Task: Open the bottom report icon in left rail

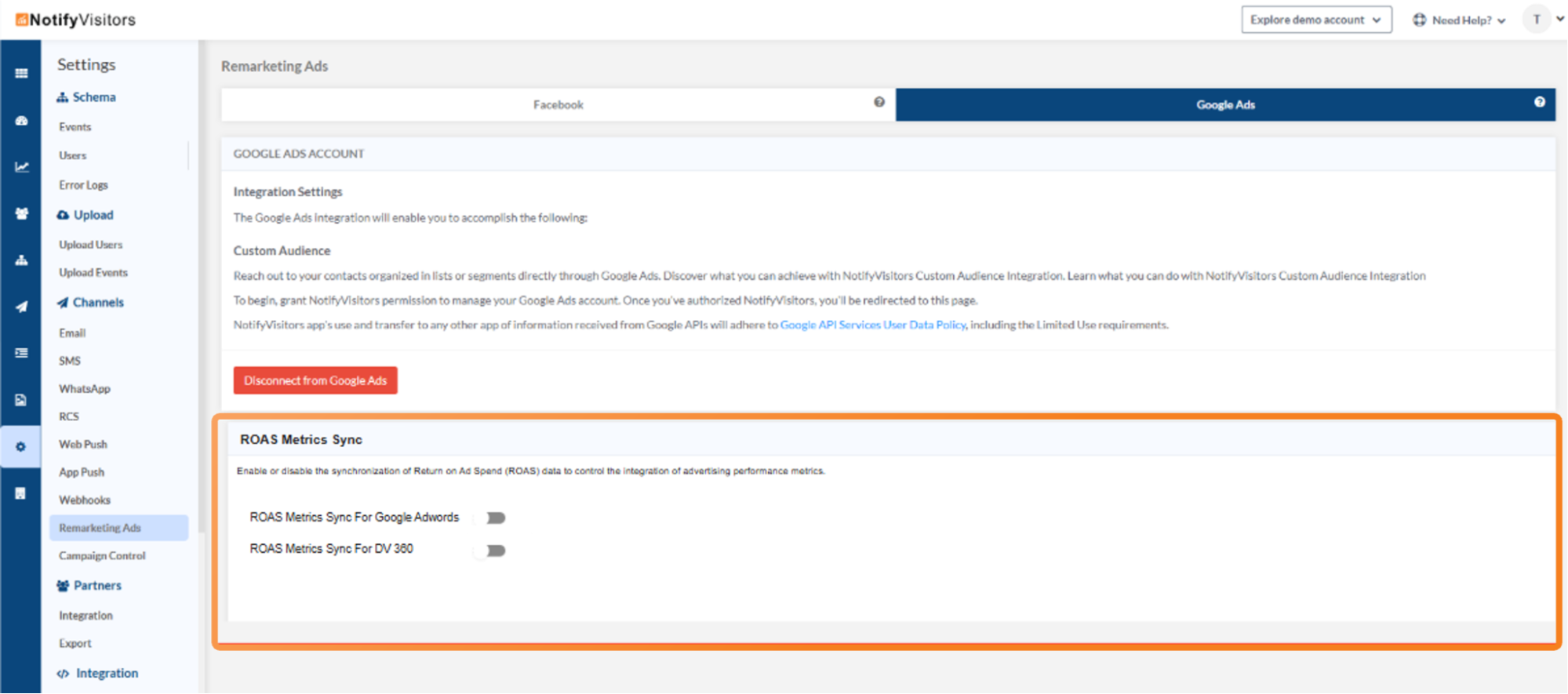Action: coord(21,493)
